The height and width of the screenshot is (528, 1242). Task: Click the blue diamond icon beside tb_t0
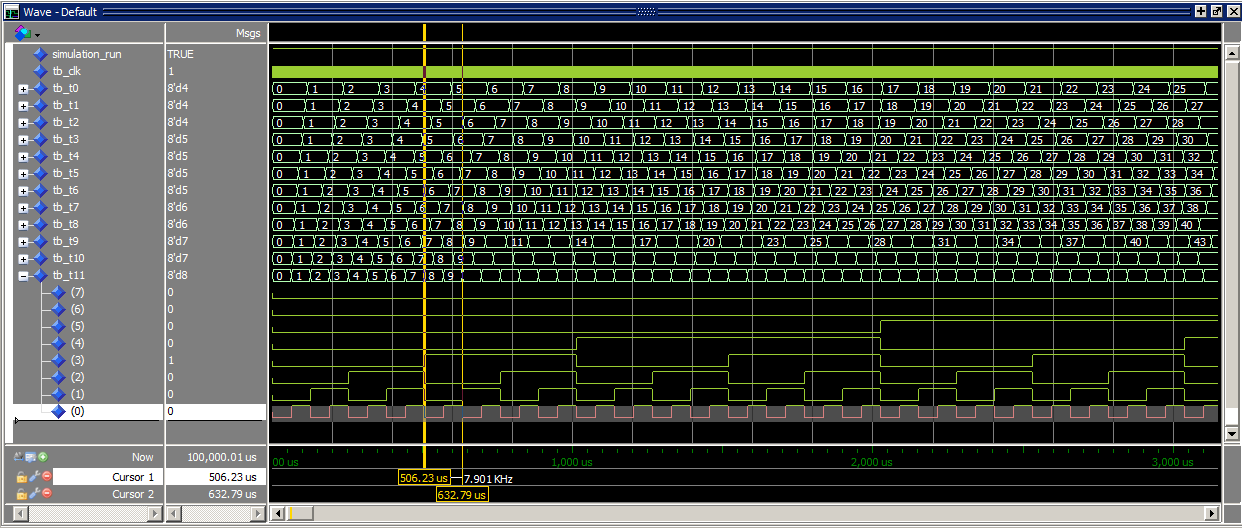(x=40, y=88)
